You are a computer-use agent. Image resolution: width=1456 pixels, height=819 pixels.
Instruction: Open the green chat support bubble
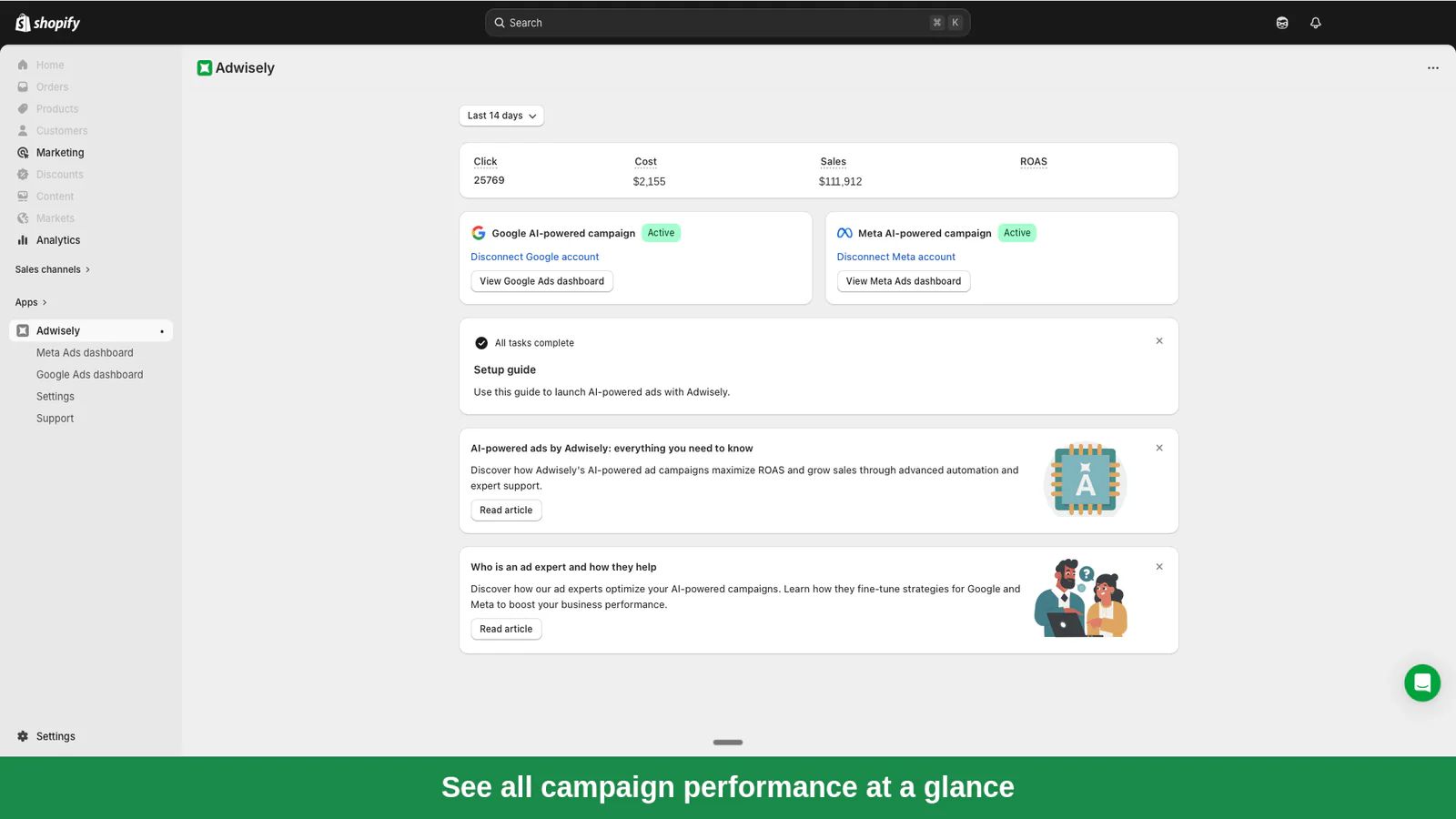1422,682
